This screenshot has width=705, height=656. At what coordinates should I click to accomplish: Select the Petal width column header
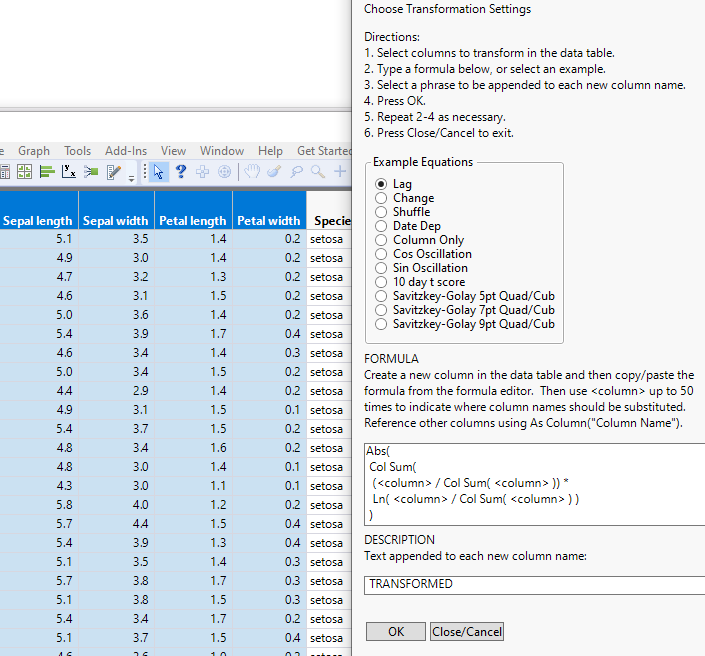pyautogui.click(x=269, y=221)
